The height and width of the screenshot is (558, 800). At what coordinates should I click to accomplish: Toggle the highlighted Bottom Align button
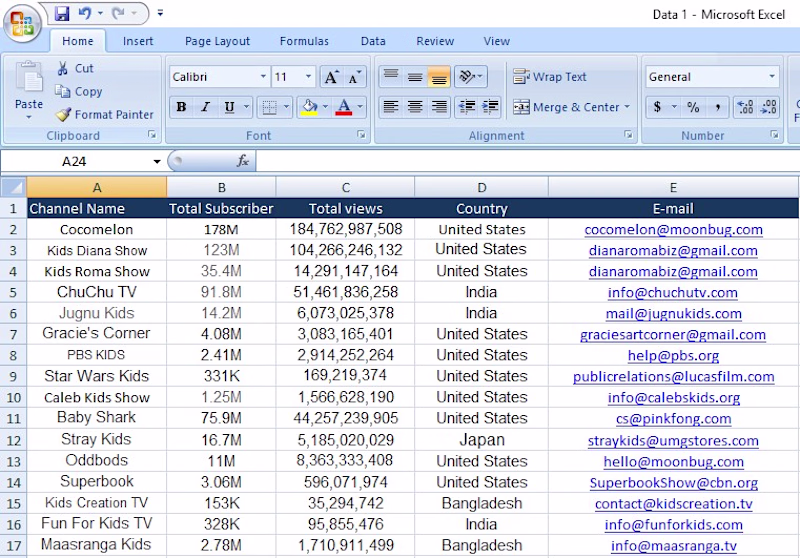click(x=439, y=77)
